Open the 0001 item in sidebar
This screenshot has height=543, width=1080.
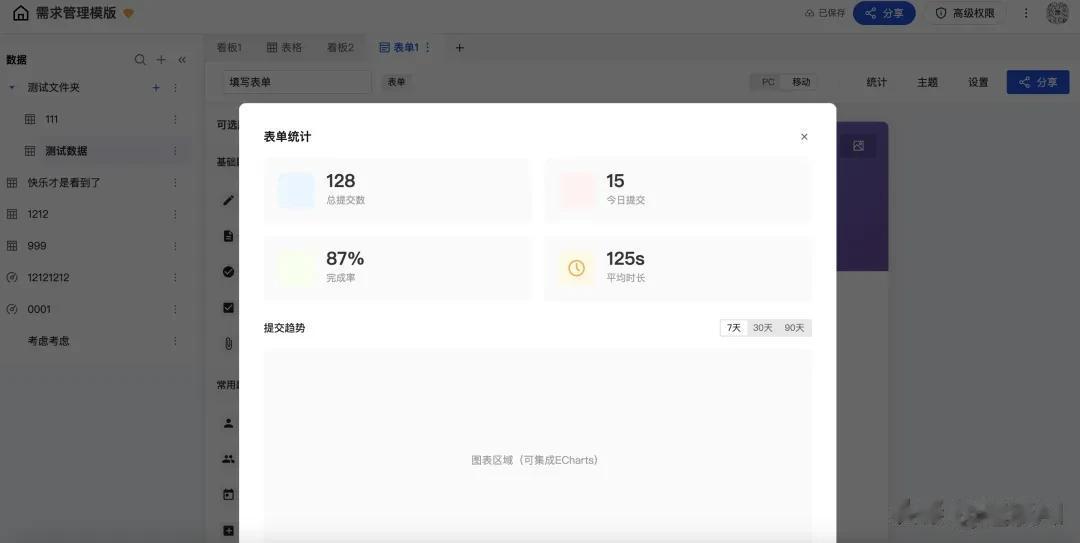[39, 309]
